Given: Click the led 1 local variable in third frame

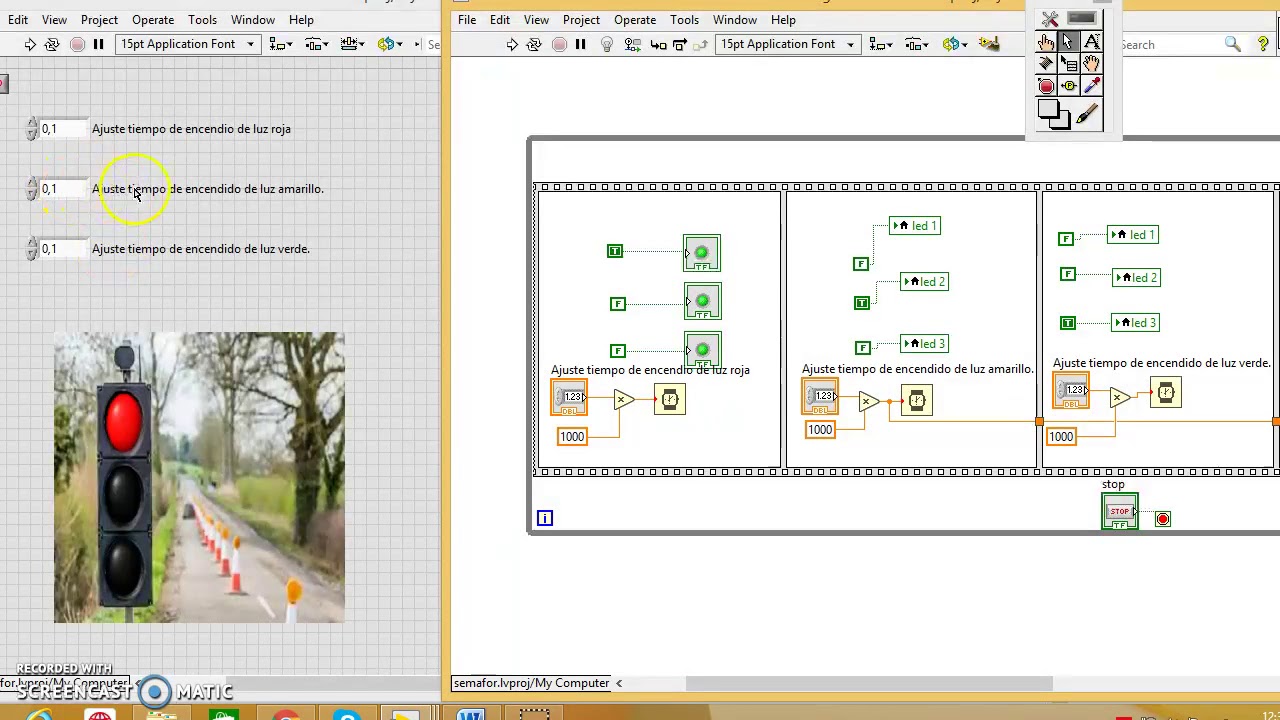Looking at the screenshot, I should [1134, 235].
